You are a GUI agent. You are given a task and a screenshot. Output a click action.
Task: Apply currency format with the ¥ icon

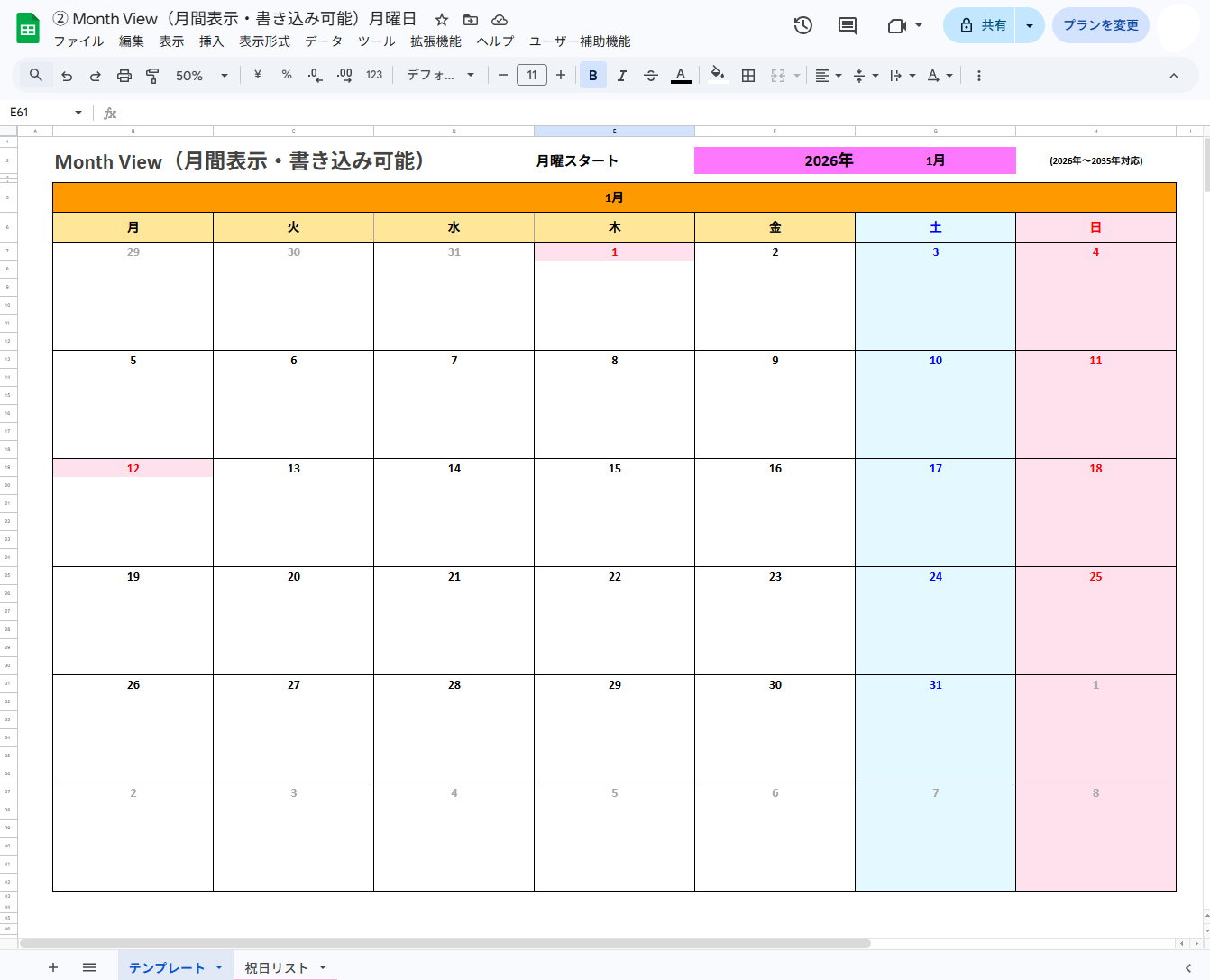(256, 75)
